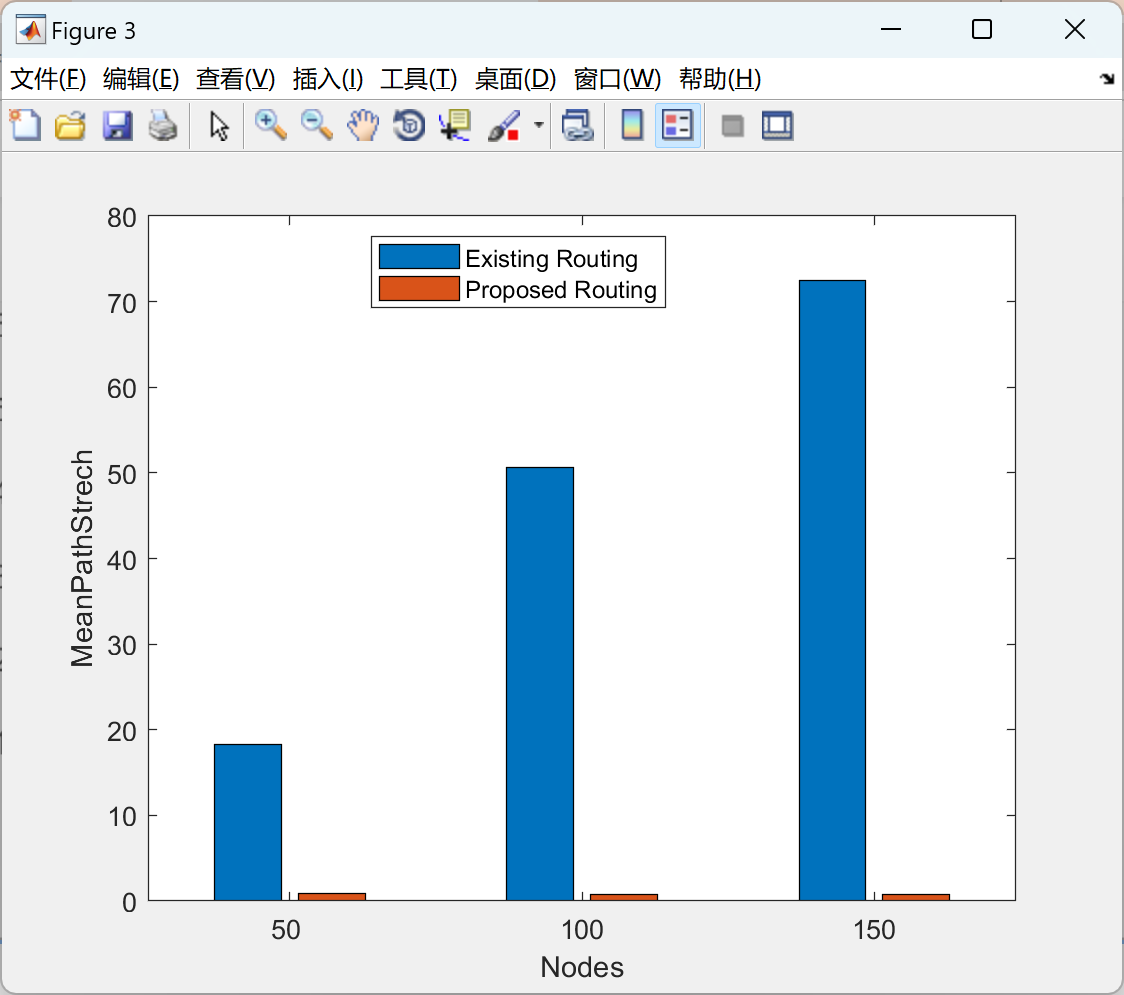1124x995 pixels.
Task: Click the Show Plot Tools and Dock icon
Action: (778, 125)
